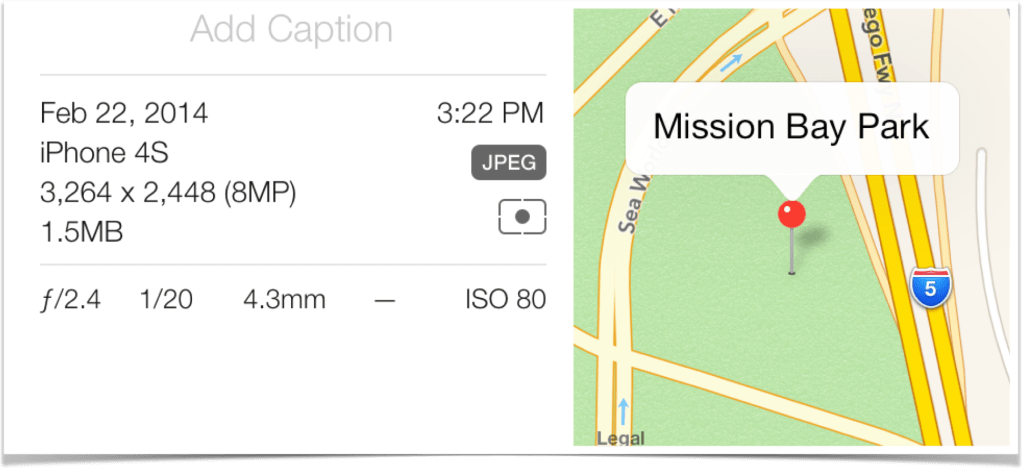The image size is (1022, 469).
Task: Click the JPEG format badge
Action: [508, 163]
